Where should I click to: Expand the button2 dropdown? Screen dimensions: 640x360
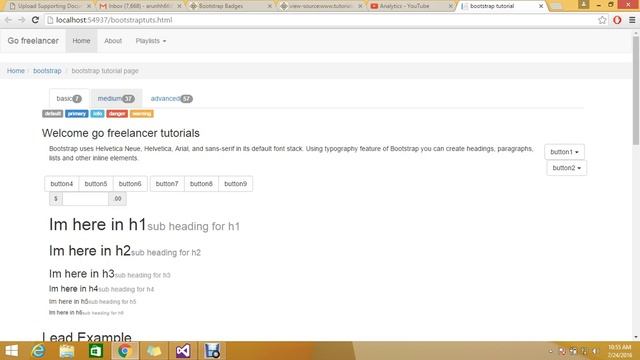[567, 168]
